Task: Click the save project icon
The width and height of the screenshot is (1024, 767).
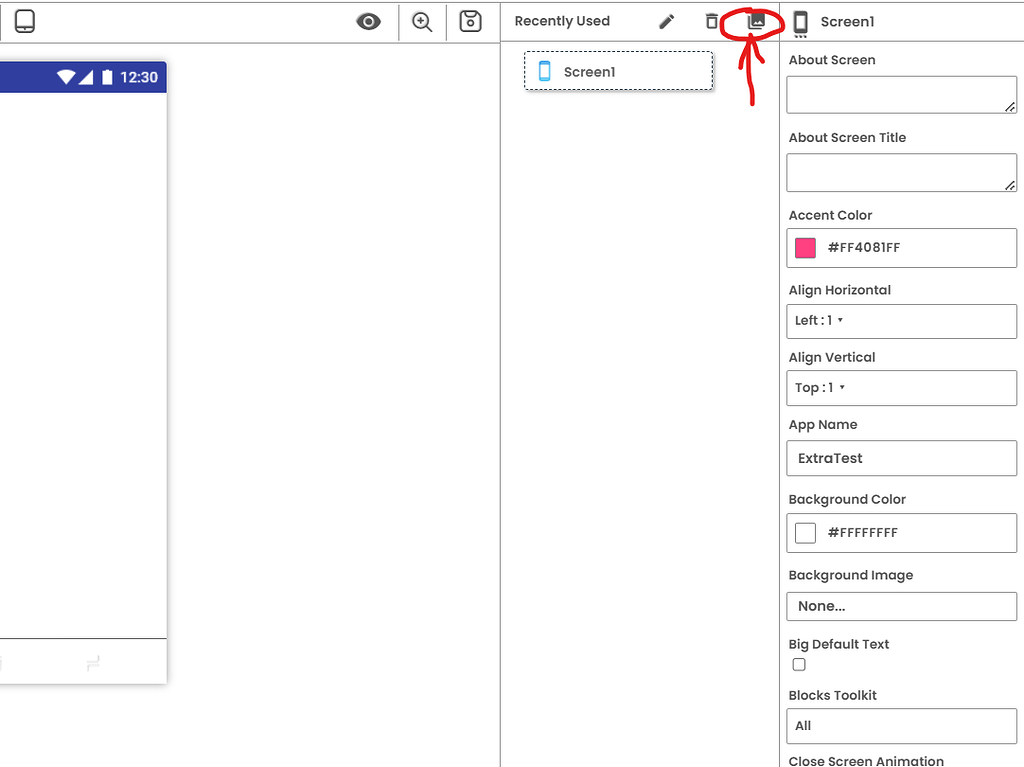Action: pos(470,20)
